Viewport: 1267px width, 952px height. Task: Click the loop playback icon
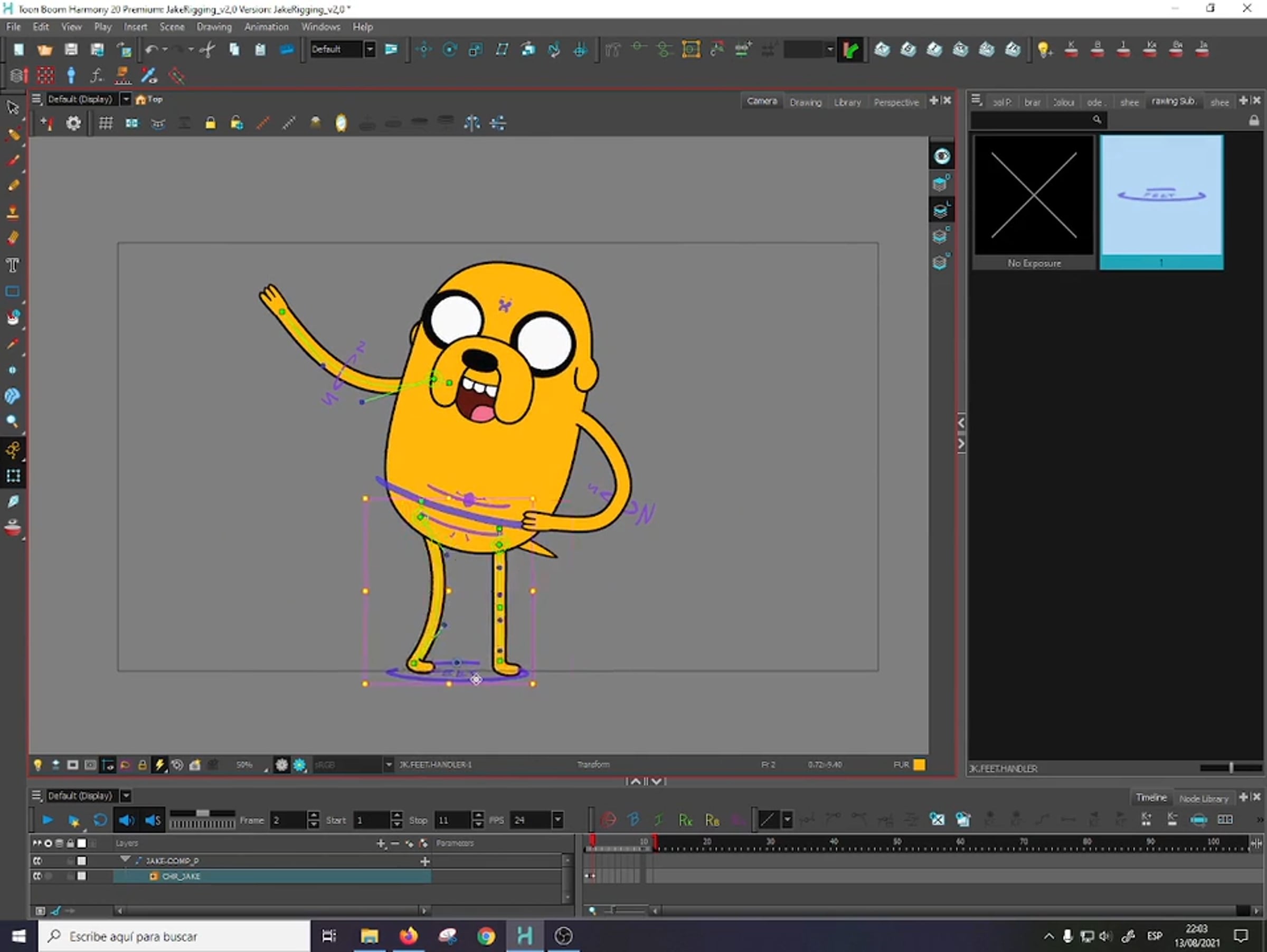100,820
